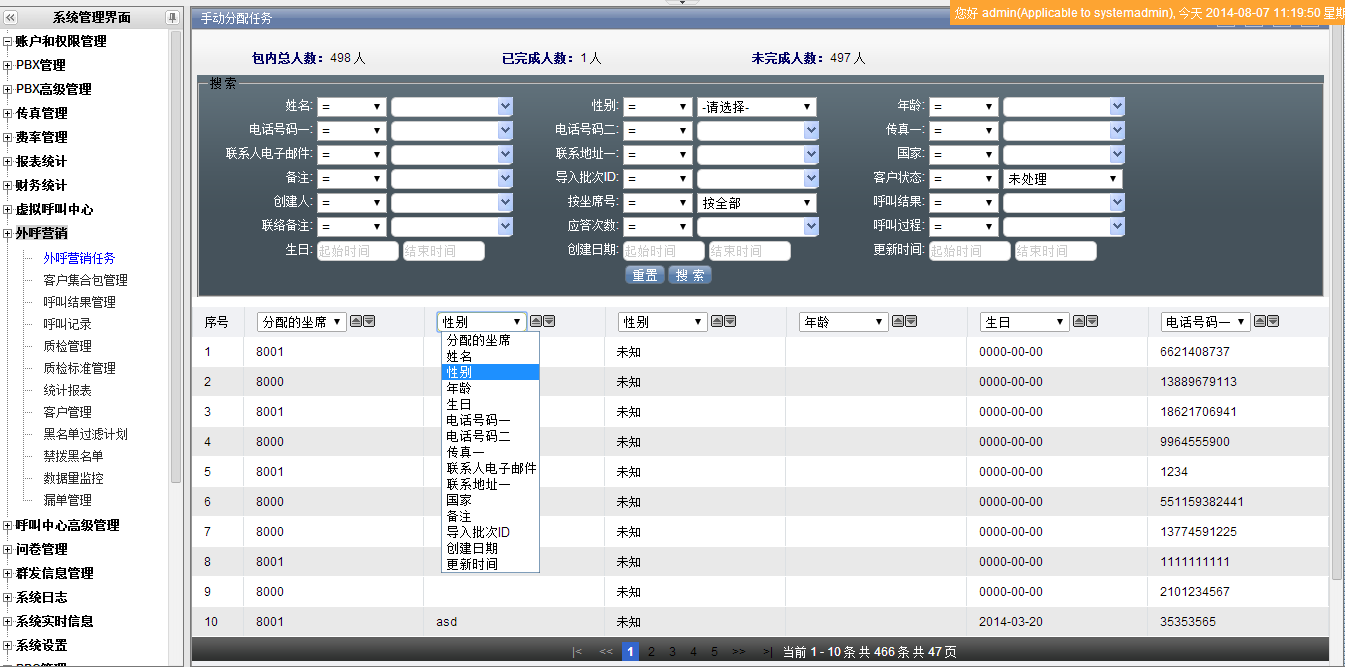Choose 电话号码二 from the open column list
Image resolution: width=1345 pixels, height=667 pixels.
pyautogui.click(x=478, y=436)
